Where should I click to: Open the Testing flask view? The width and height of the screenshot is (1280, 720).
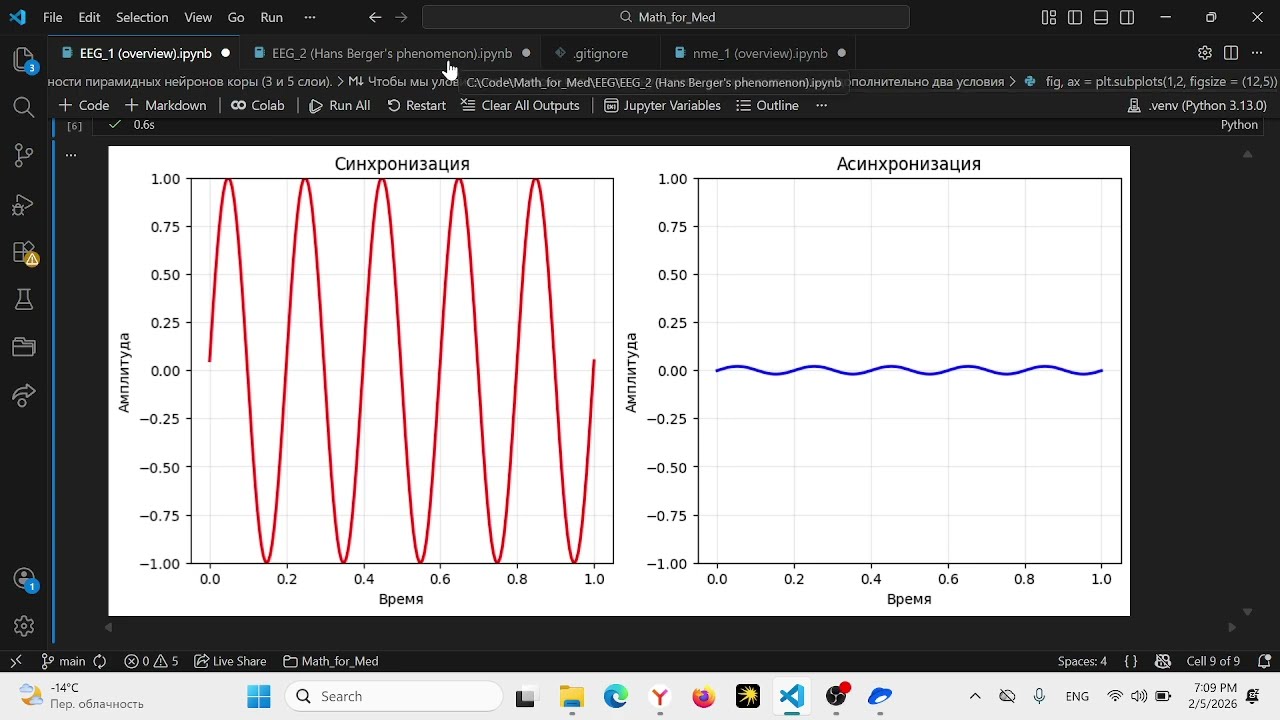(x=24, y=299)
